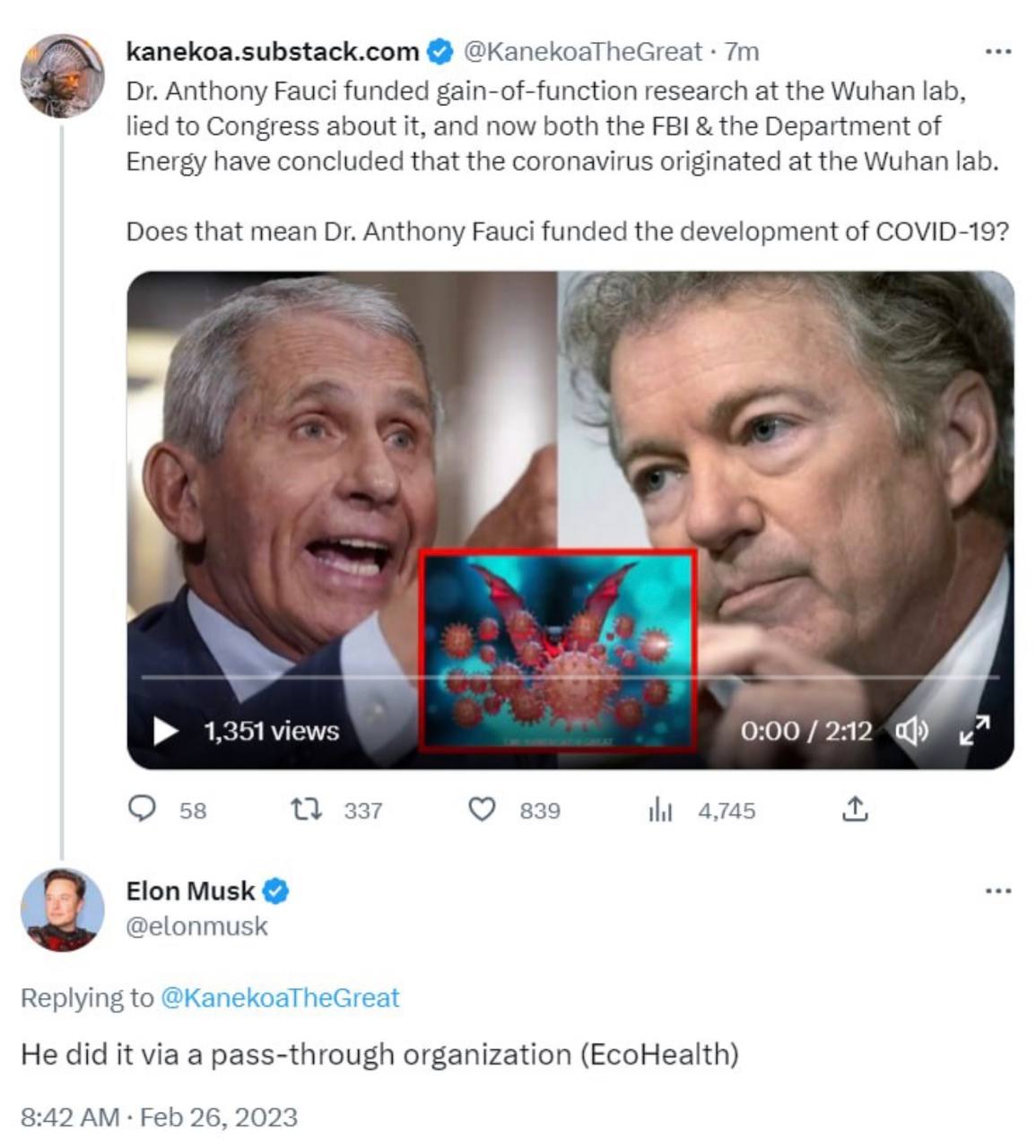Play the video in the tweet
The width and height of the screenshot is (1036, 1148).
click(x=166, y=731)
